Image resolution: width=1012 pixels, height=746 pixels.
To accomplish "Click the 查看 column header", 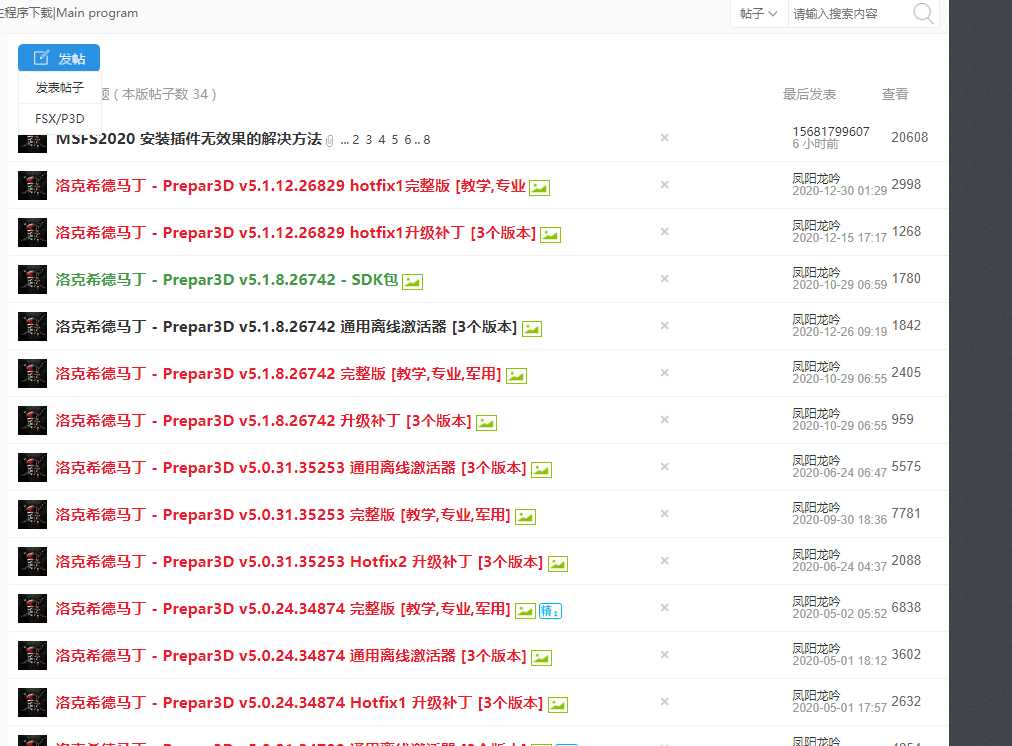I will (x=895, y=94).
